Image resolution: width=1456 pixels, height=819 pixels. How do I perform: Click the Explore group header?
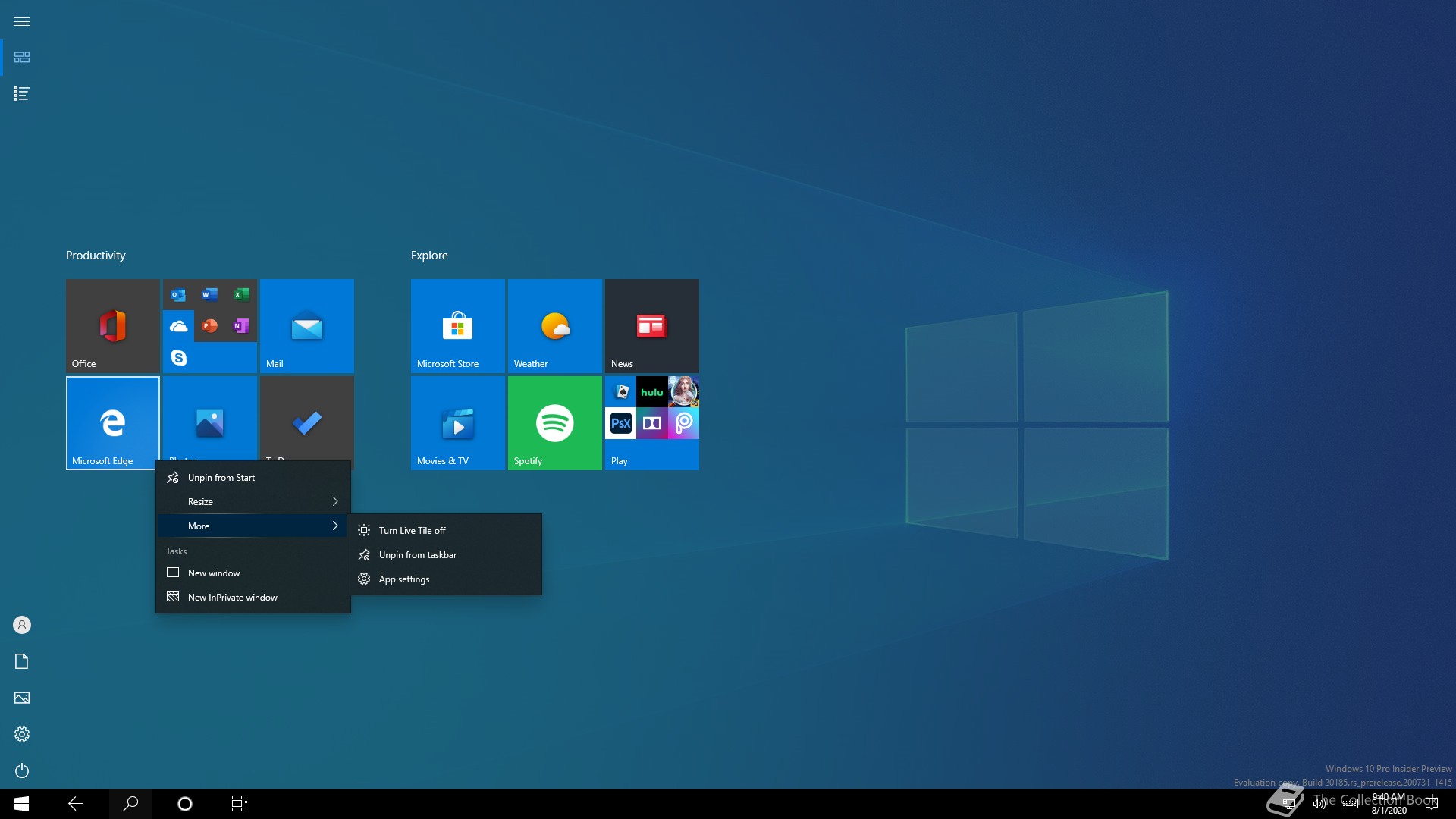(x=429, y=256)
